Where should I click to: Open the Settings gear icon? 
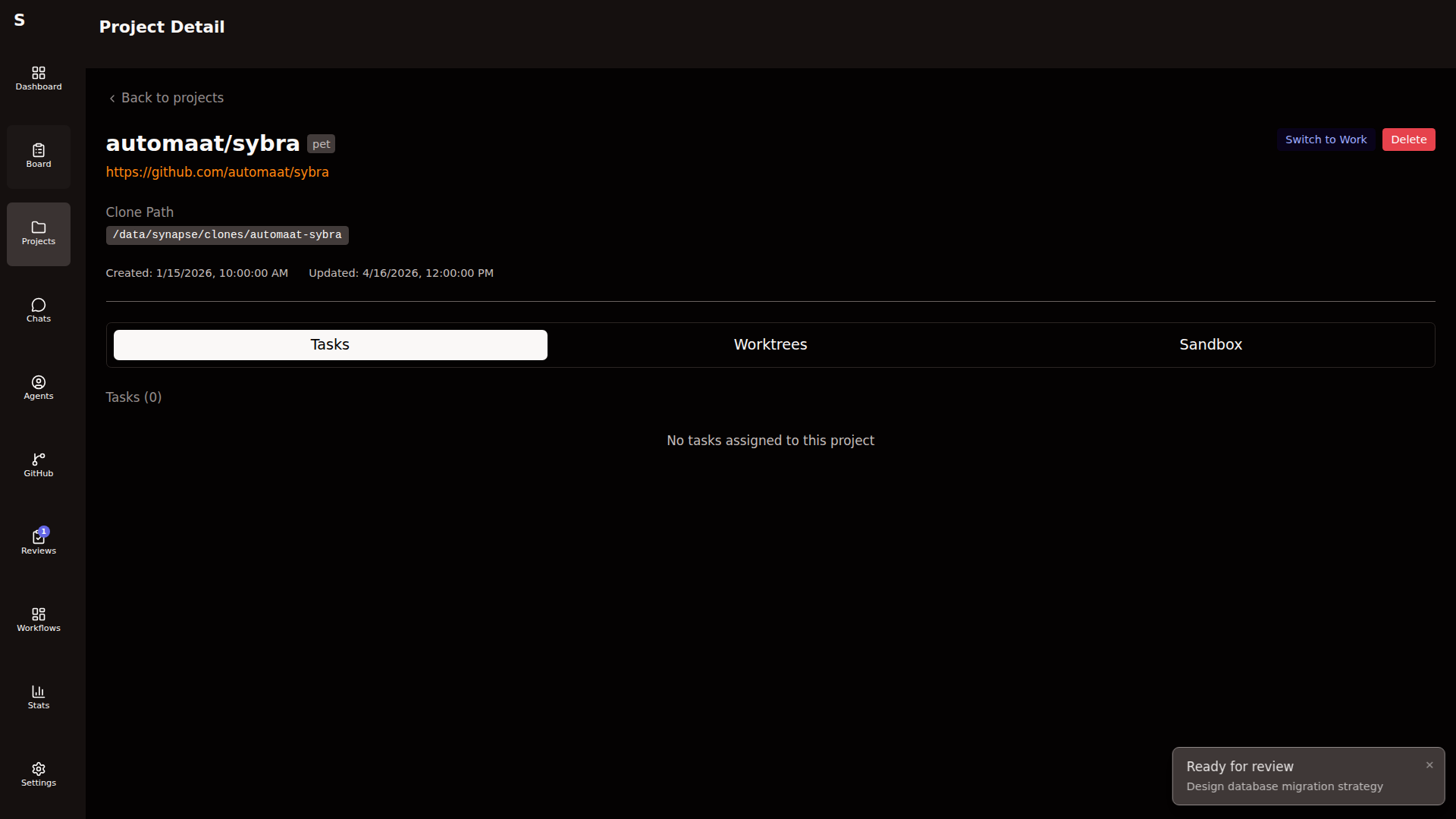39,774
